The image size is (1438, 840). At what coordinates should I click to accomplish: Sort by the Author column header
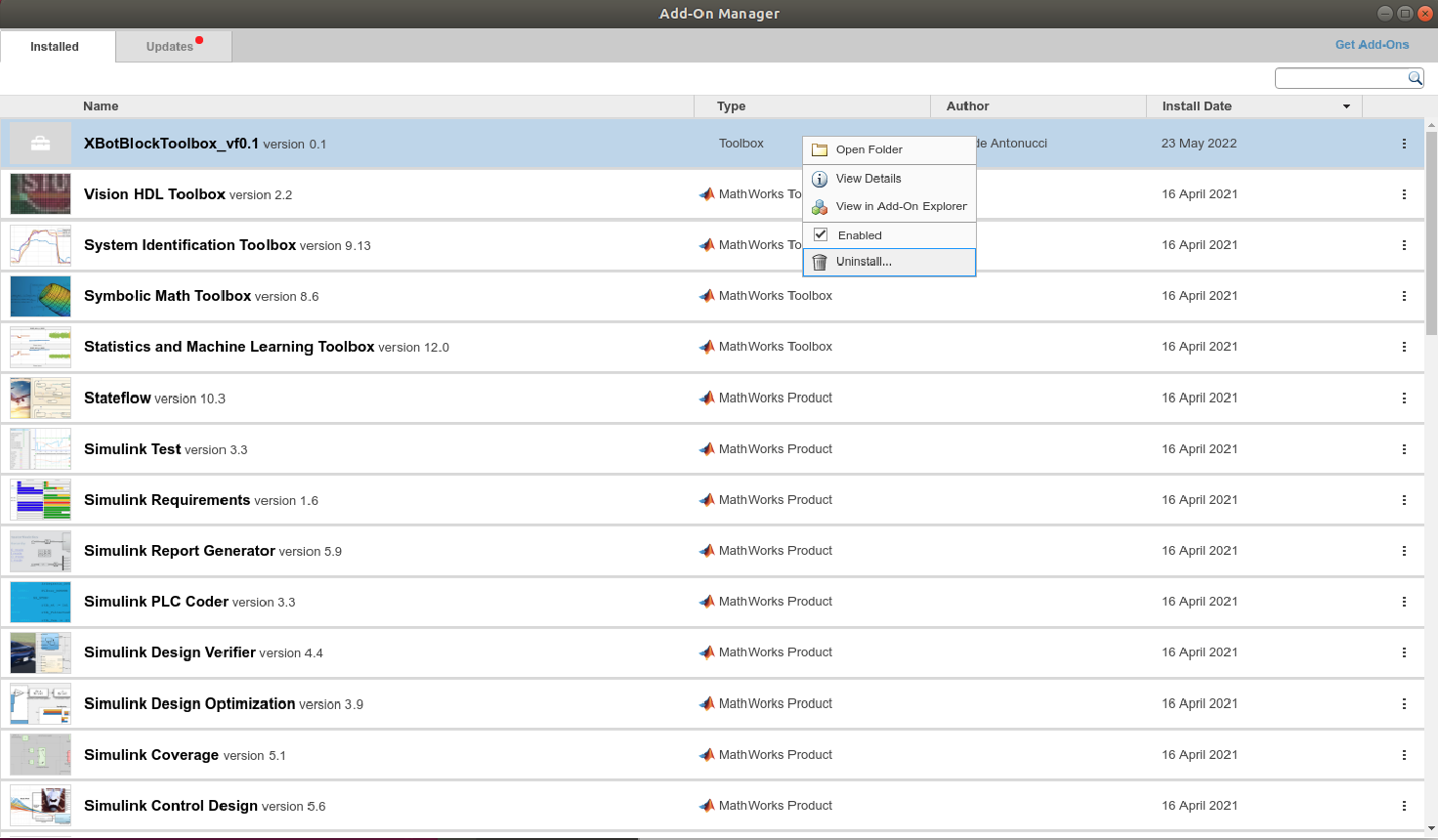[x=967, y=106]
